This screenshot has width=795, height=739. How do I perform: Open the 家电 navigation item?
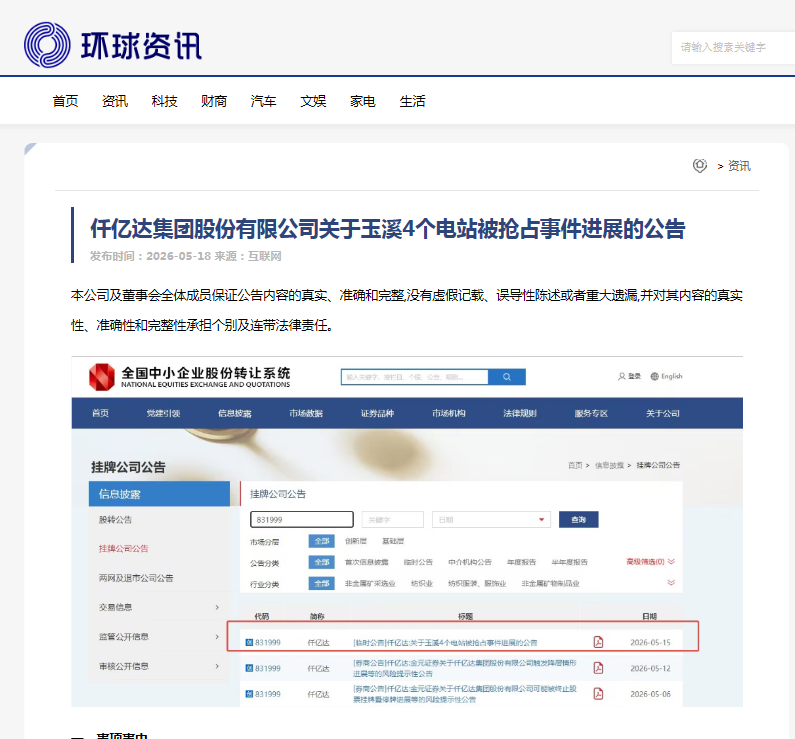[363, 101]
